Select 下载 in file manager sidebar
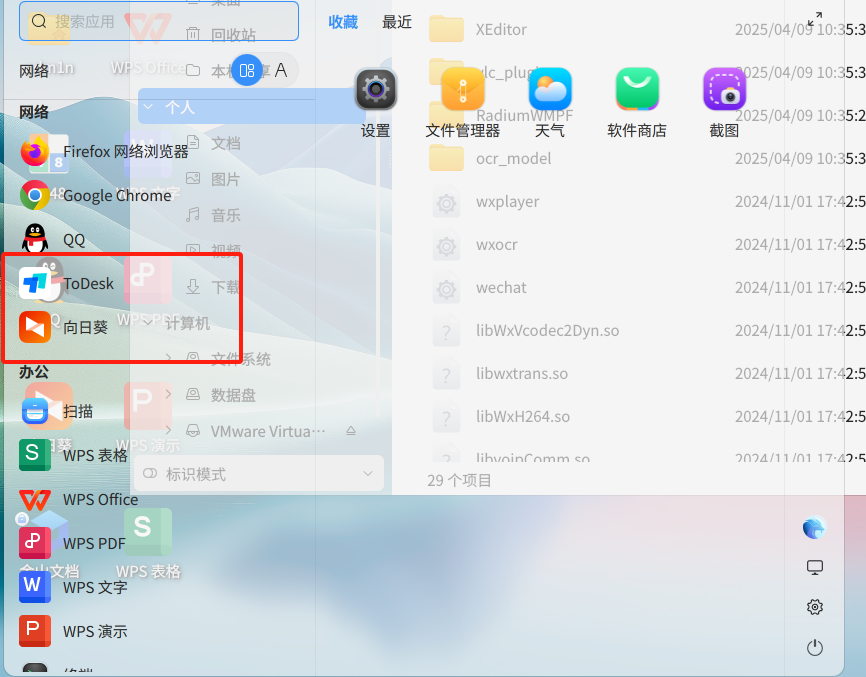866x677 pixels. click(213, 287)
